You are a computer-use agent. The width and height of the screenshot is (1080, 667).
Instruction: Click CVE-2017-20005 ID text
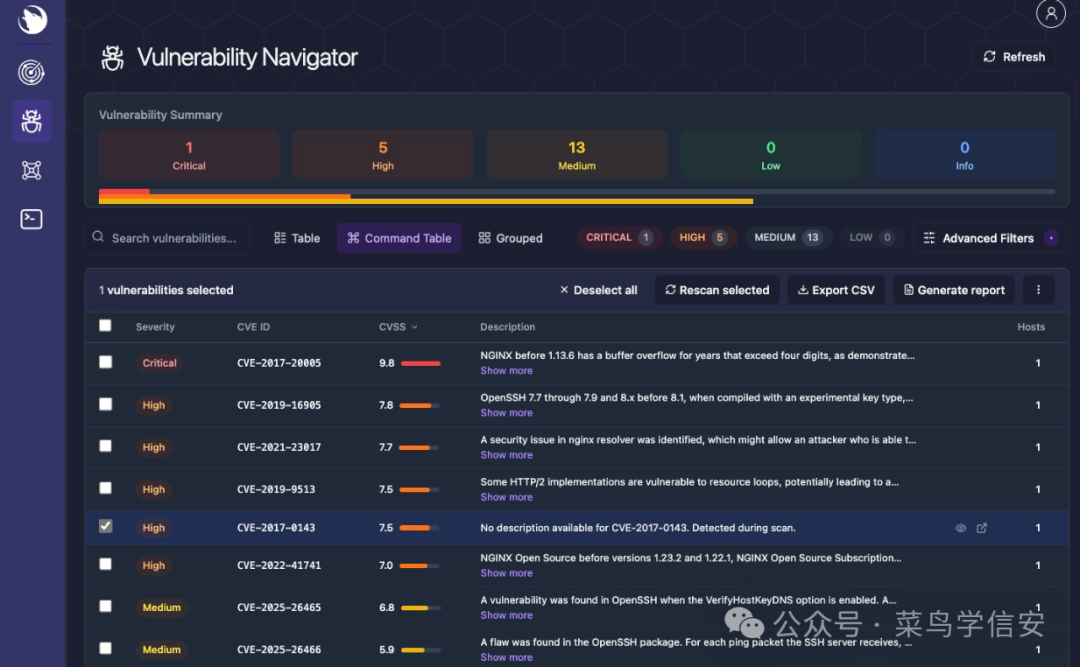click(279, 363)
